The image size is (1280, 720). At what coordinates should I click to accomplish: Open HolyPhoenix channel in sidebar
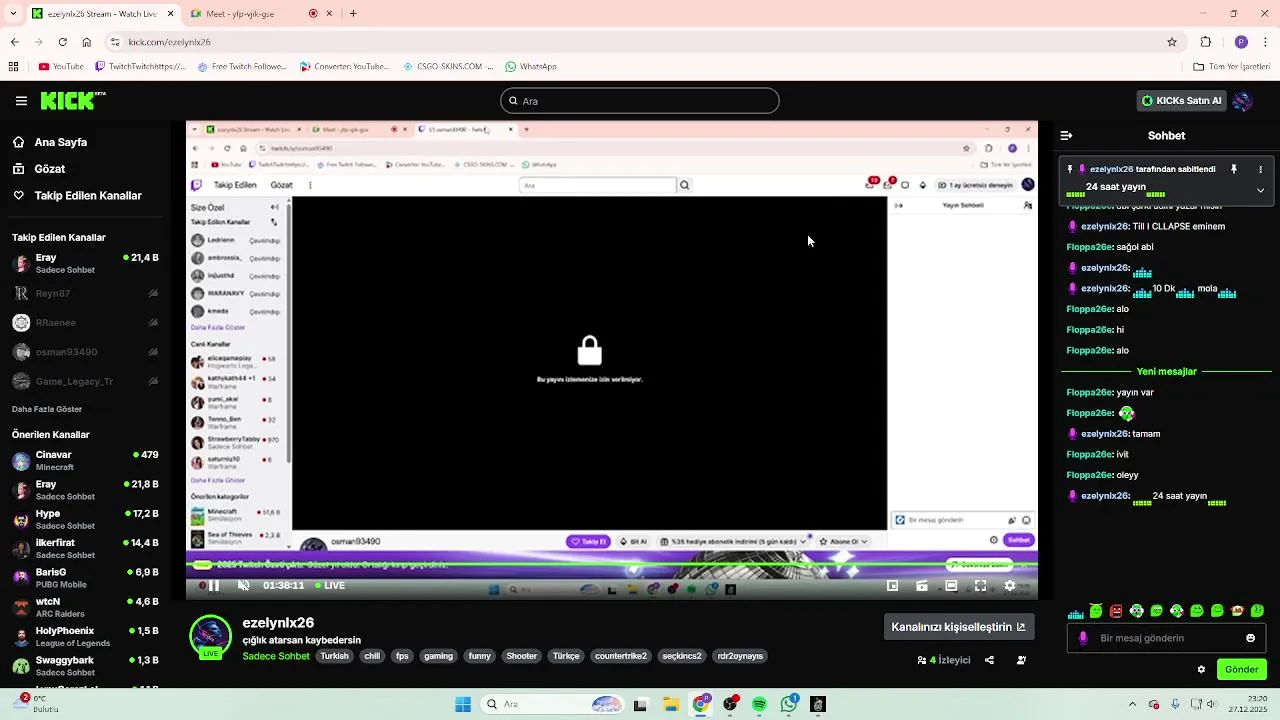pyautogui.click(x=85, y=637)
